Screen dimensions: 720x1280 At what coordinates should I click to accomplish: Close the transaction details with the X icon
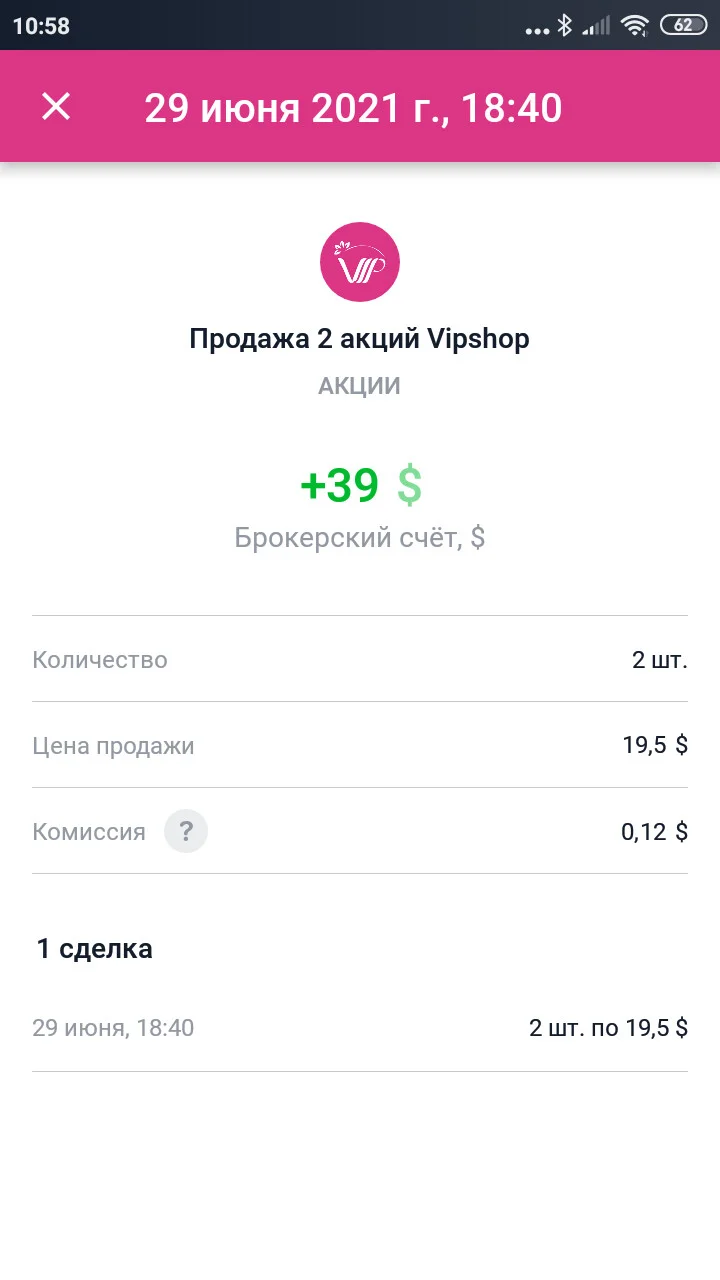point(56,106)
